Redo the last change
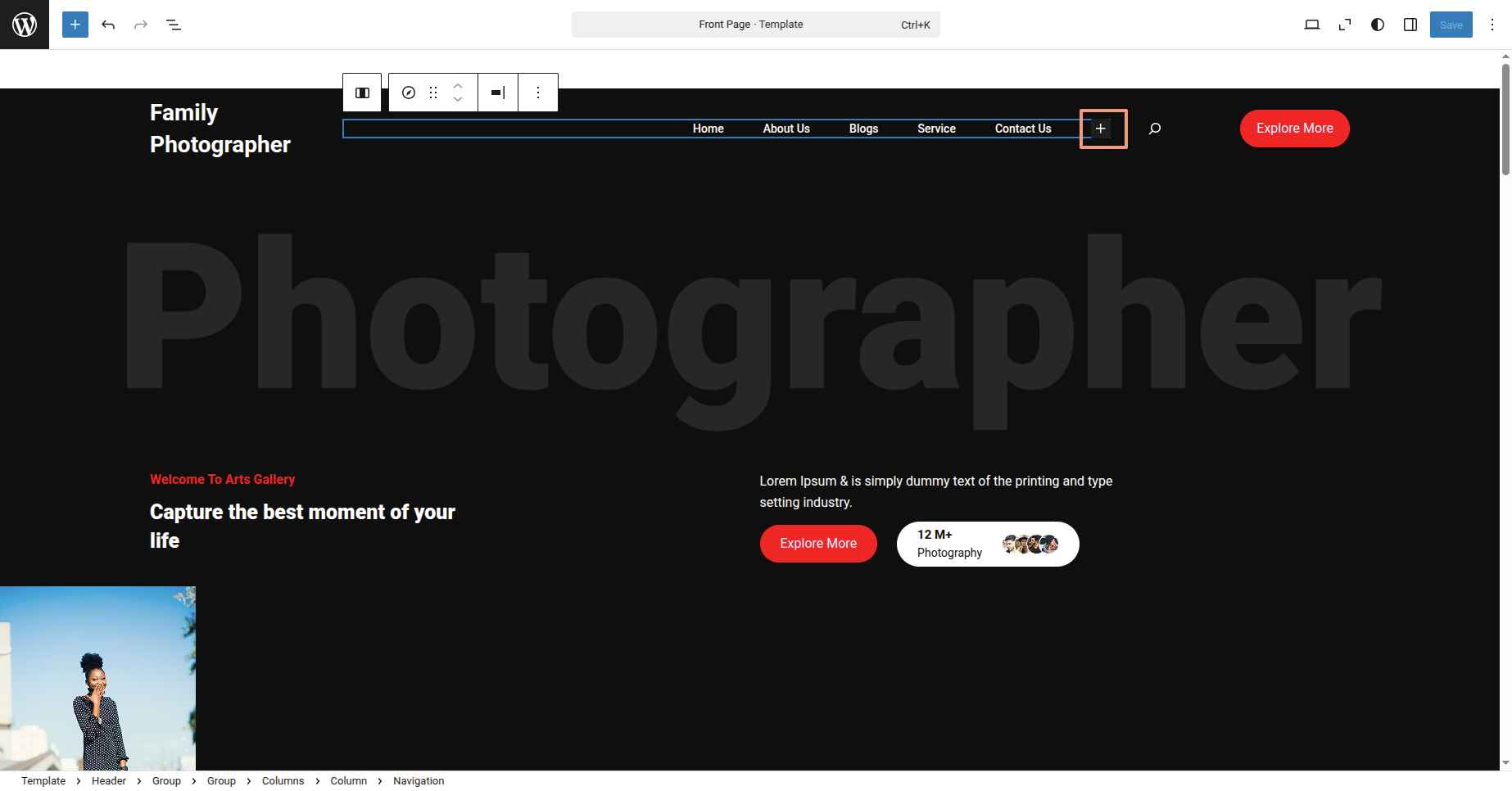 (141, 25)
